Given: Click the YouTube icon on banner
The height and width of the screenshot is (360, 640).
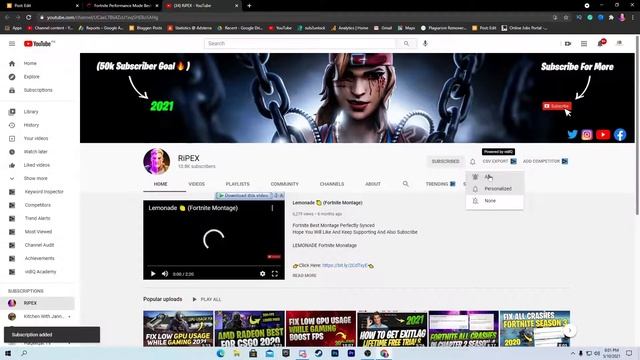Looking at the screenshot, I should point(603,135).
